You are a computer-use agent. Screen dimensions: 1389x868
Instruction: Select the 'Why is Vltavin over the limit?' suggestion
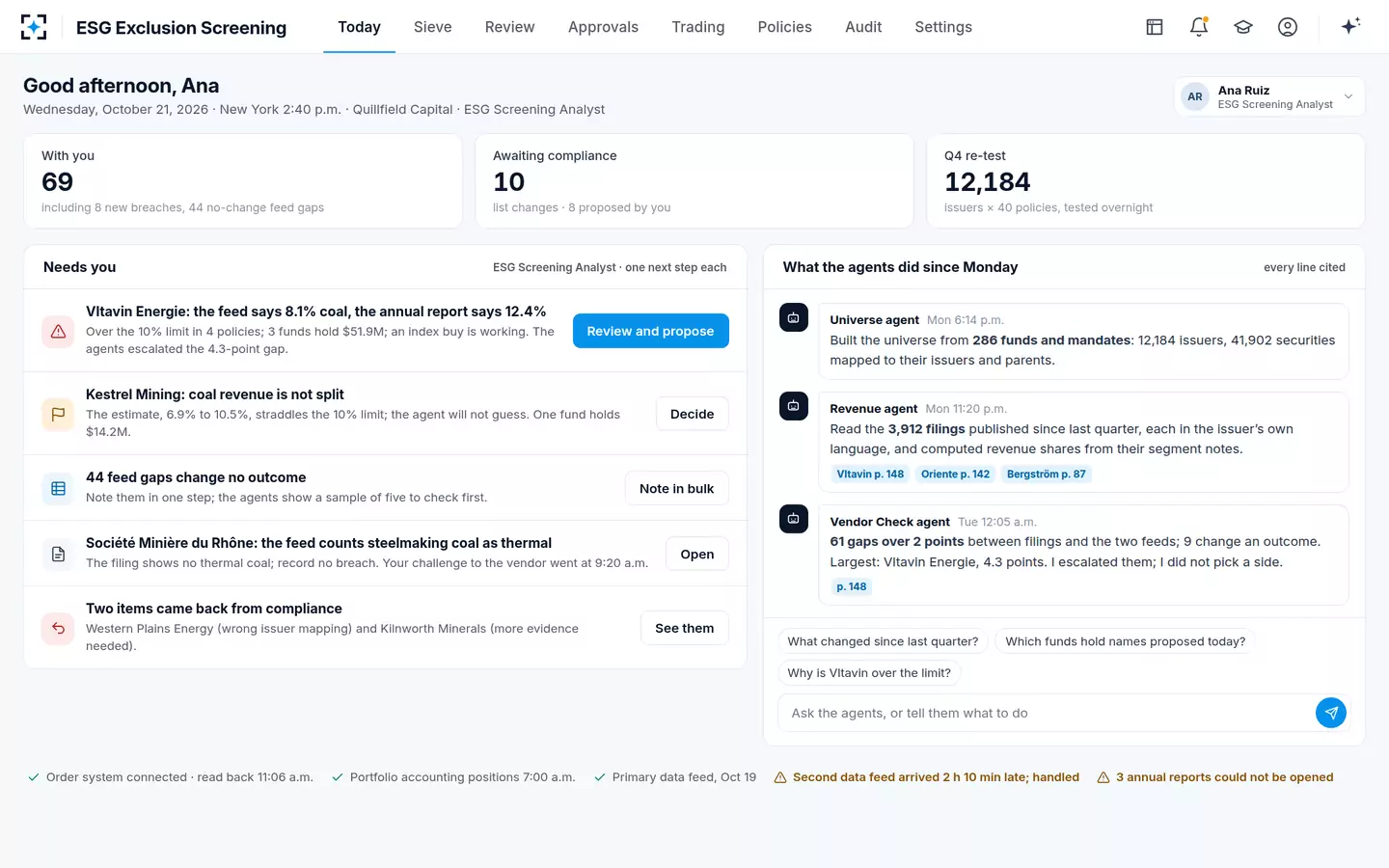[869, 673]
